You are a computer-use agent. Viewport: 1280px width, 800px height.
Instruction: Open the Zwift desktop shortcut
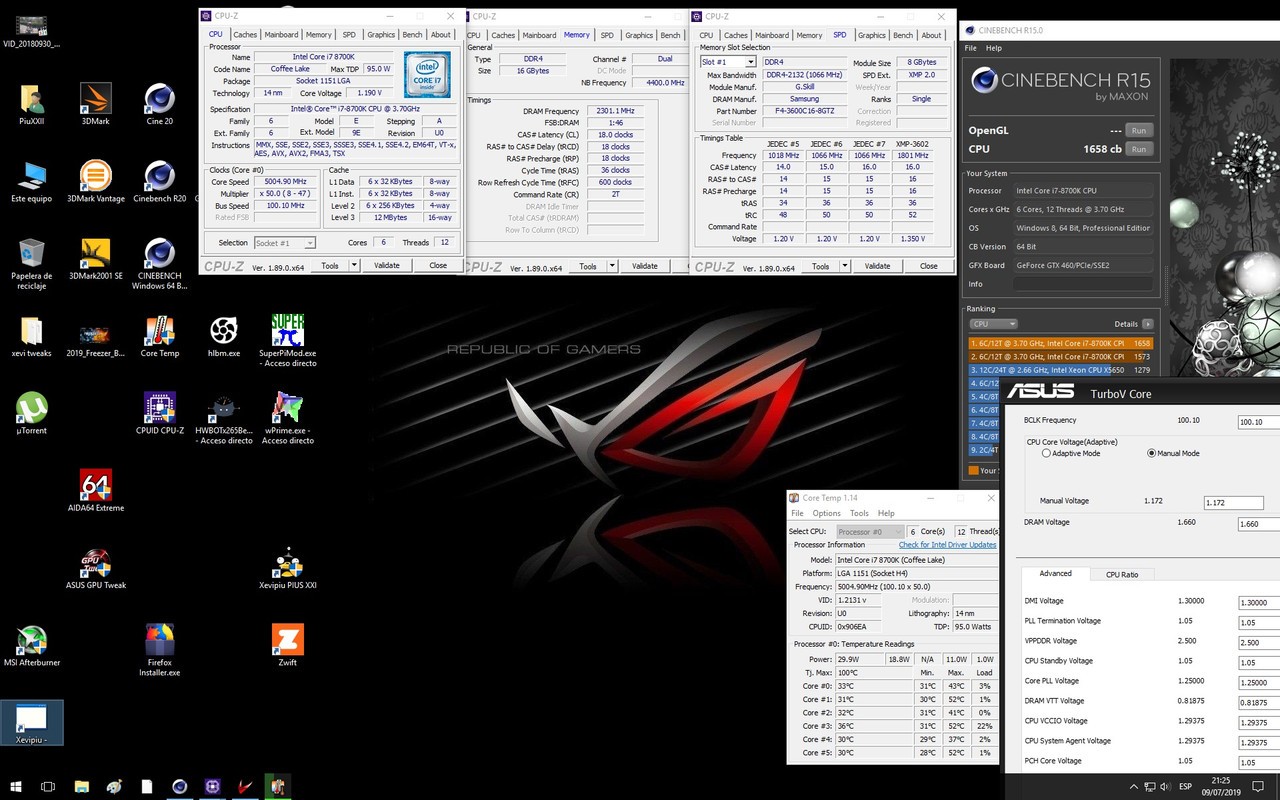pyautogui.click(x=288, y=647)
